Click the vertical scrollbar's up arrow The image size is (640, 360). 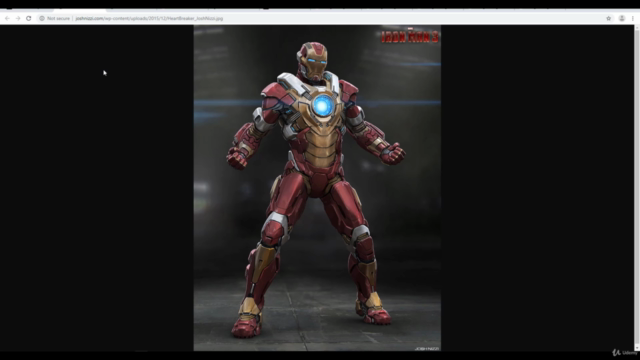[637, 28]
